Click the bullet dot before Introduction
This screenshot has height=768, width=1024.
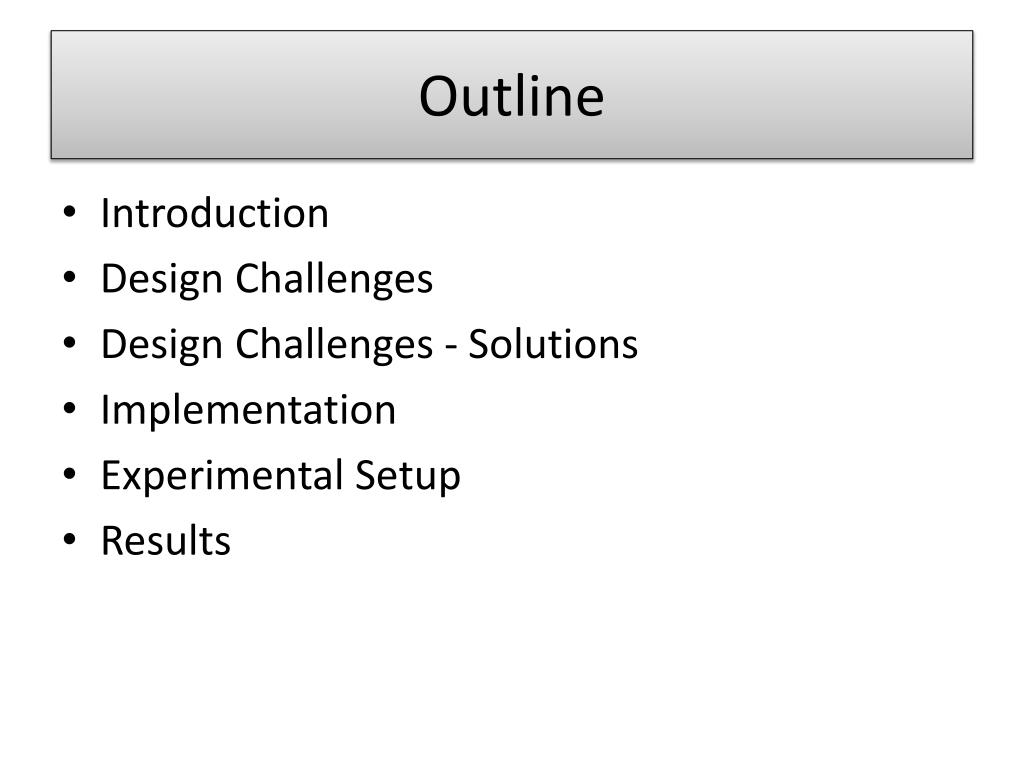point(70,212)
